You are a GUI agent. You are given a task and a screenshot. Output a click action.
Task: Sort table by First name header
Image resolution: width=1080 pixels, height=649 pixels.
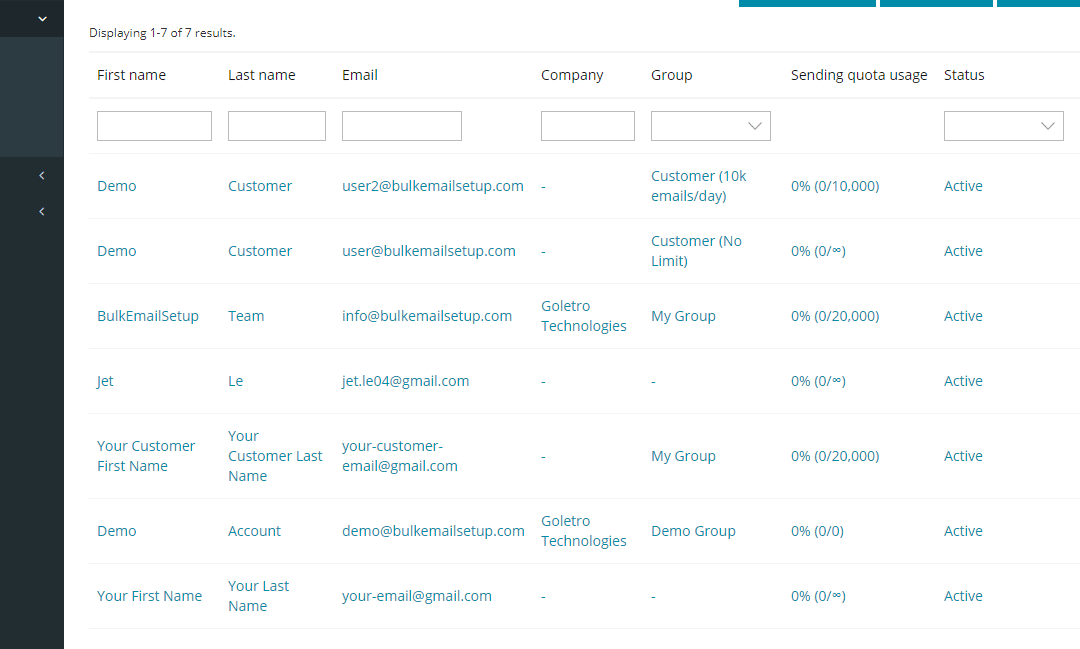(131, 75)
